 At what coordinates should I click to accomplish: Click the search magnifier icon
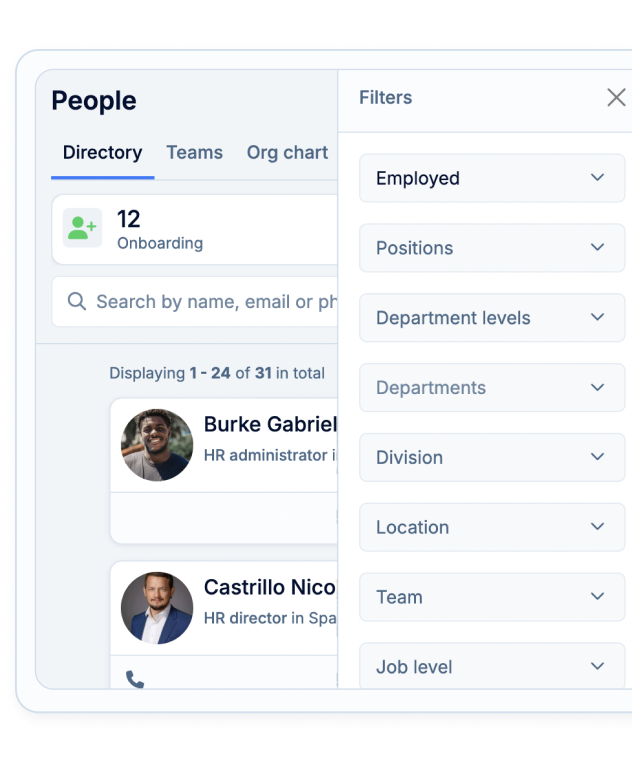[76, 301]
